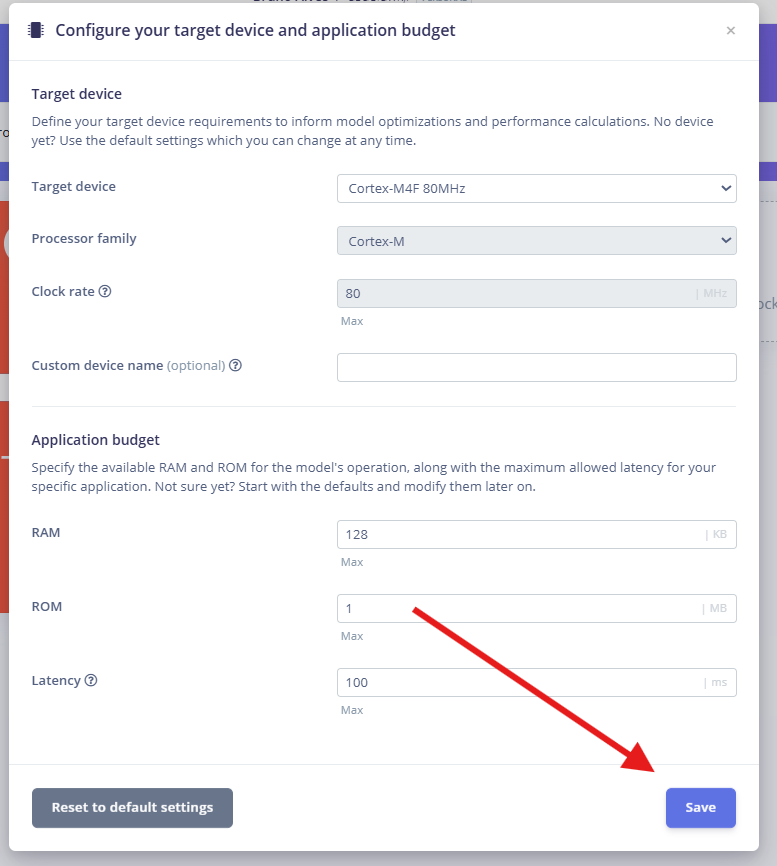This screenshot has width=777, height=866.
Task: Save the target device configuration
Action: click(x=700, y=807)
